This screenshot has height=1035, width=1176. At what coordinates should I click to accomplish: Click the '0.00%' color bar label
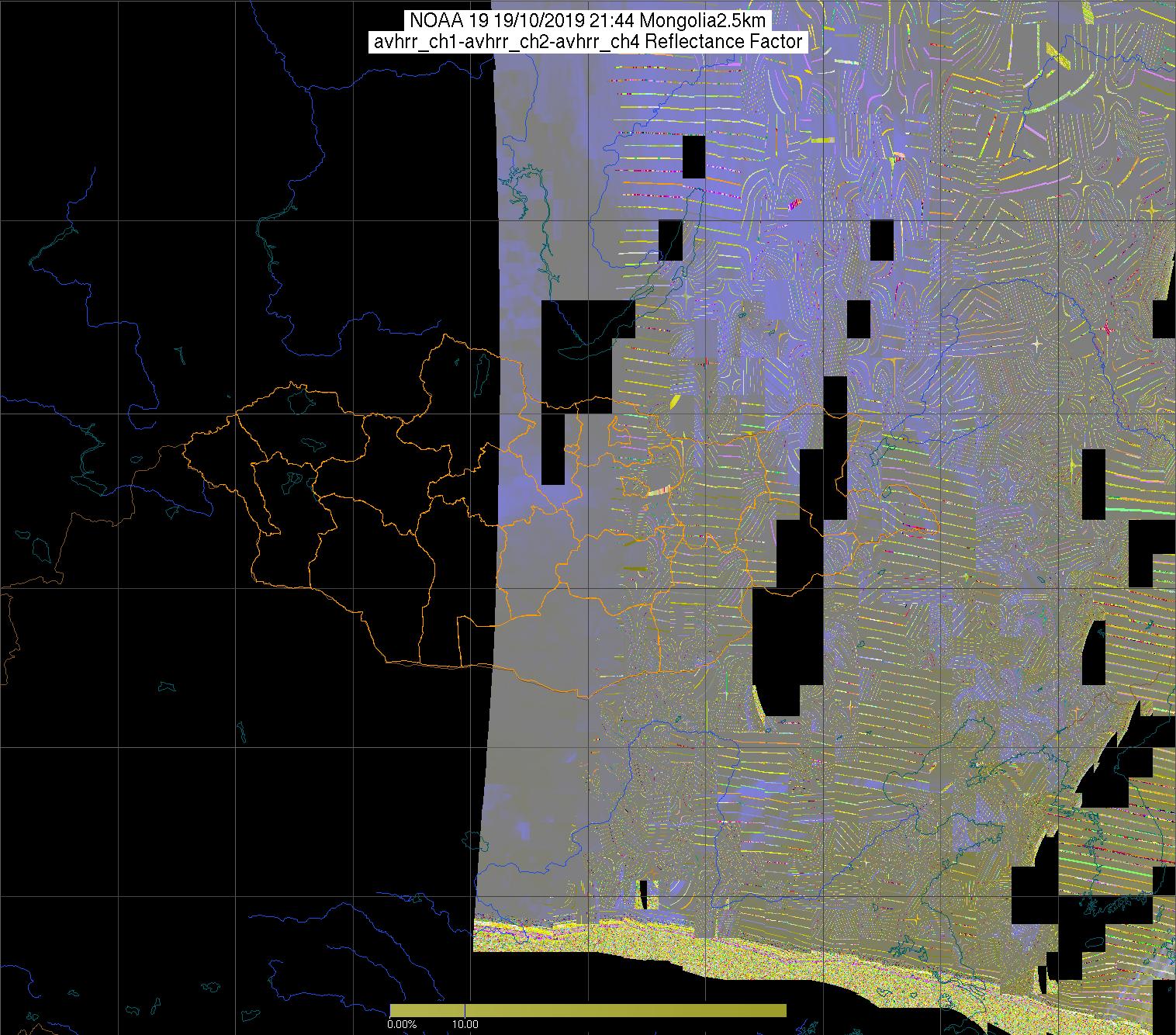[402, 1025]
